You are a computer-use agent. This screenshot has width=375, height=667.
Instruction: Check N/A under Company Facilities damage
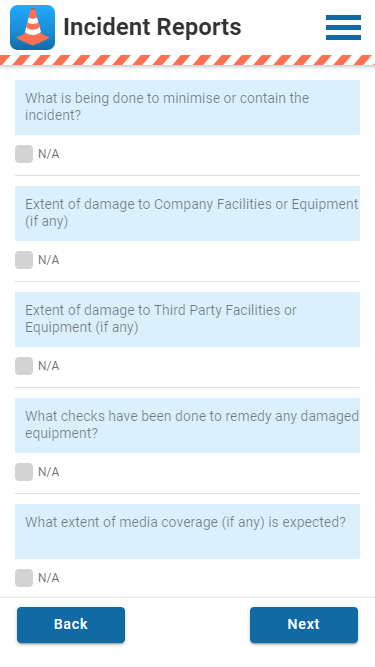coord(24,260)
